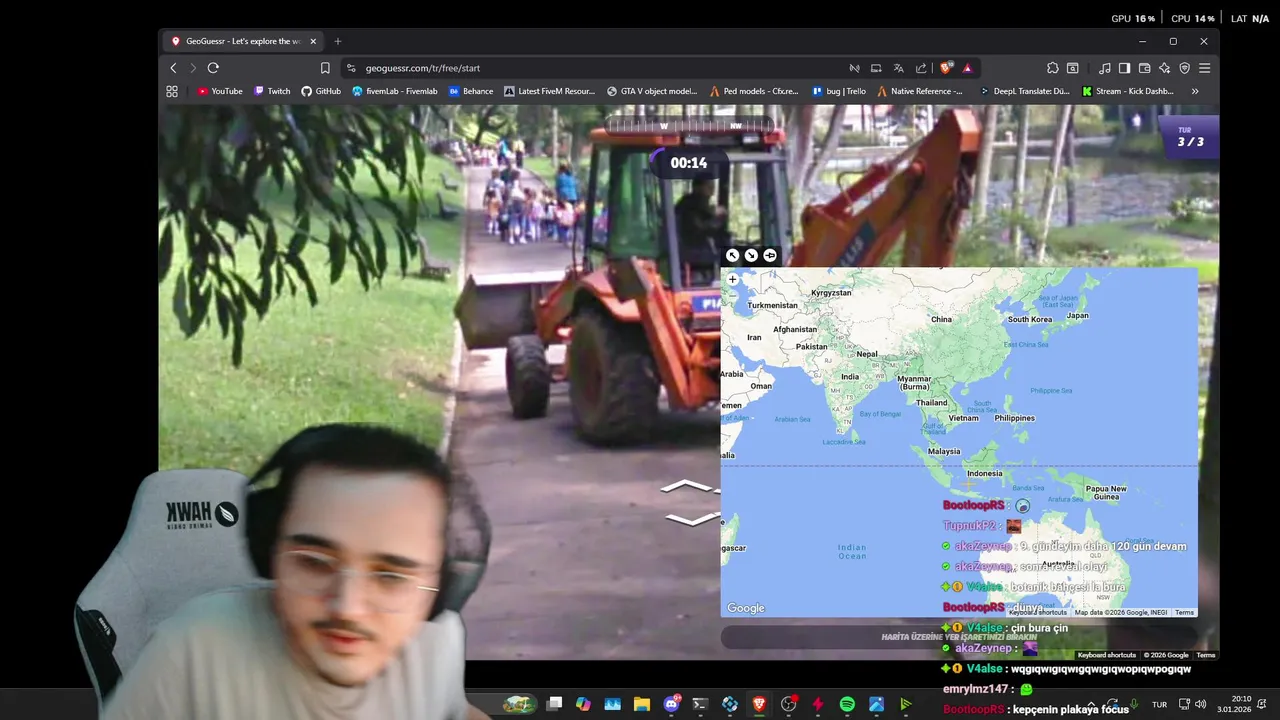Click the map's Terms link
The height and width of the screenshot is (720, 1280).
[1184, 613]
